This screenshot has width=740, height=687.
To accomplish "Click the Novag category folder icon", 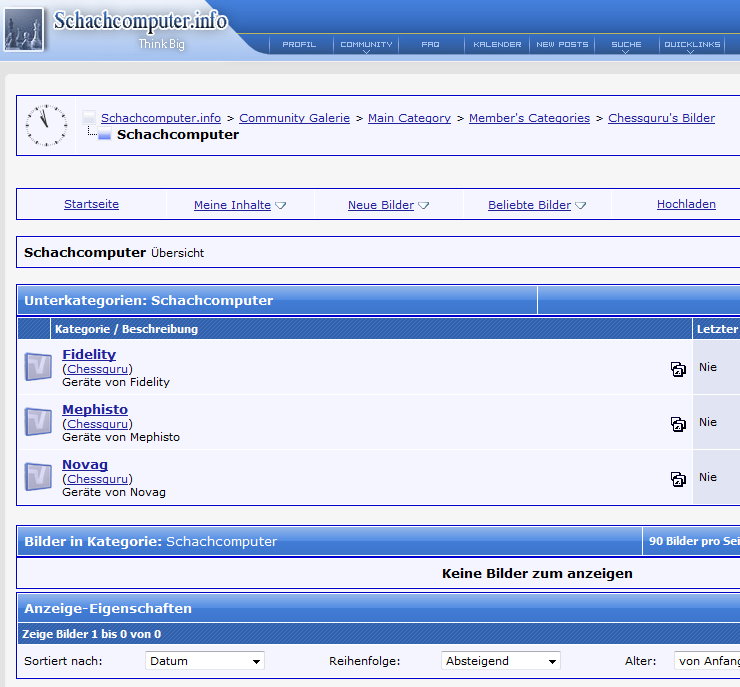I will point(38,477).
